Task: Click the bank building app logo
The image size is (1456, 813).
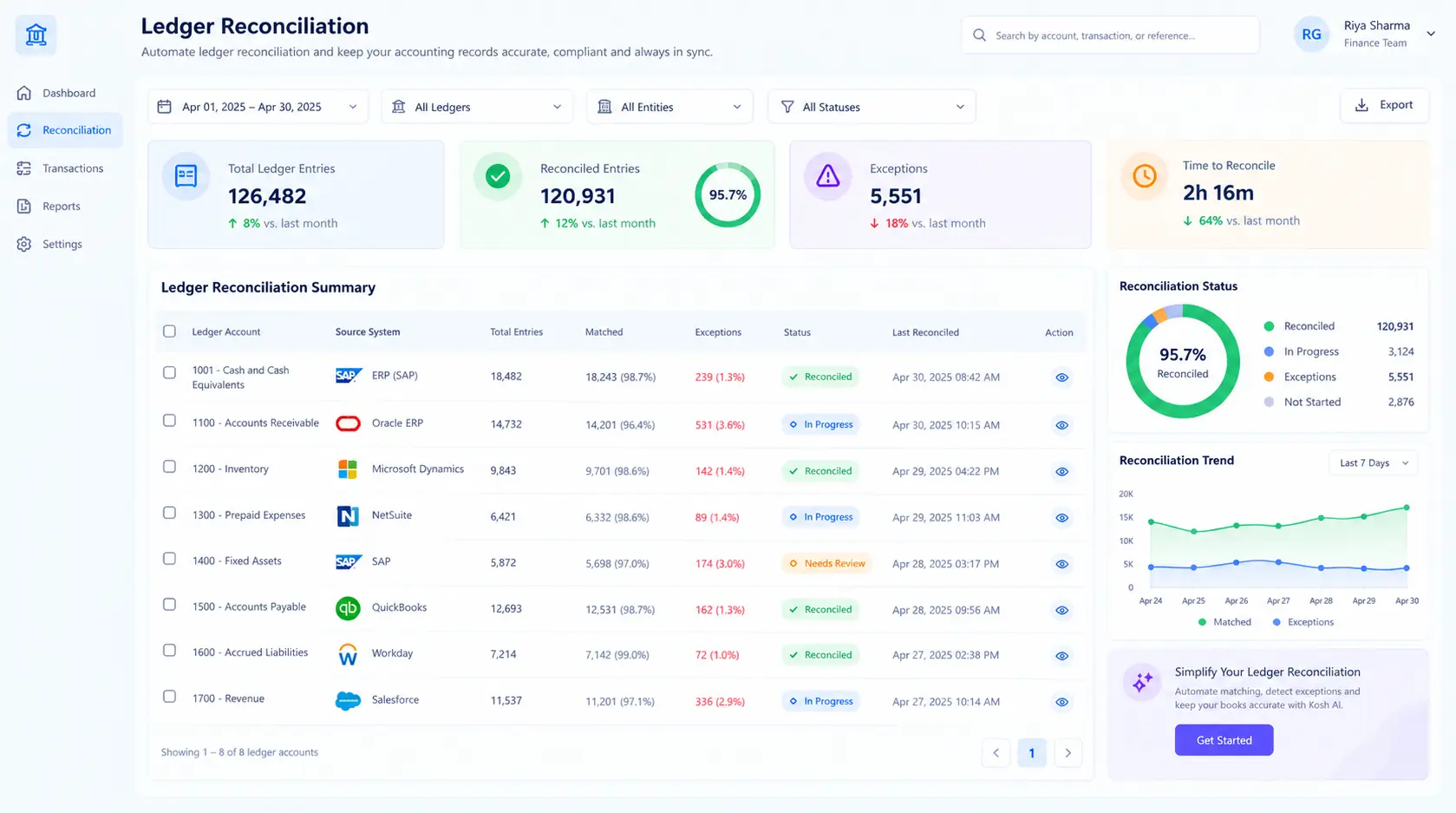Action: pyautogui.click(x=36, y=36)
